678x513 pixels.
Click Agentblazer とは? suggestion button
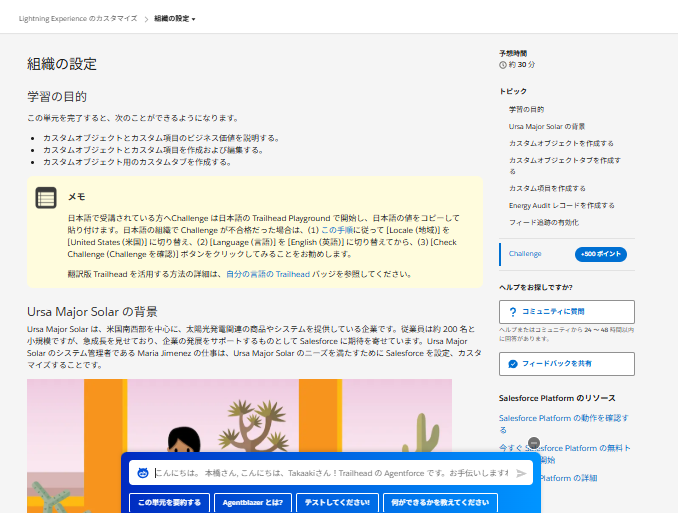pyautogui.click(x=253, y=503)
